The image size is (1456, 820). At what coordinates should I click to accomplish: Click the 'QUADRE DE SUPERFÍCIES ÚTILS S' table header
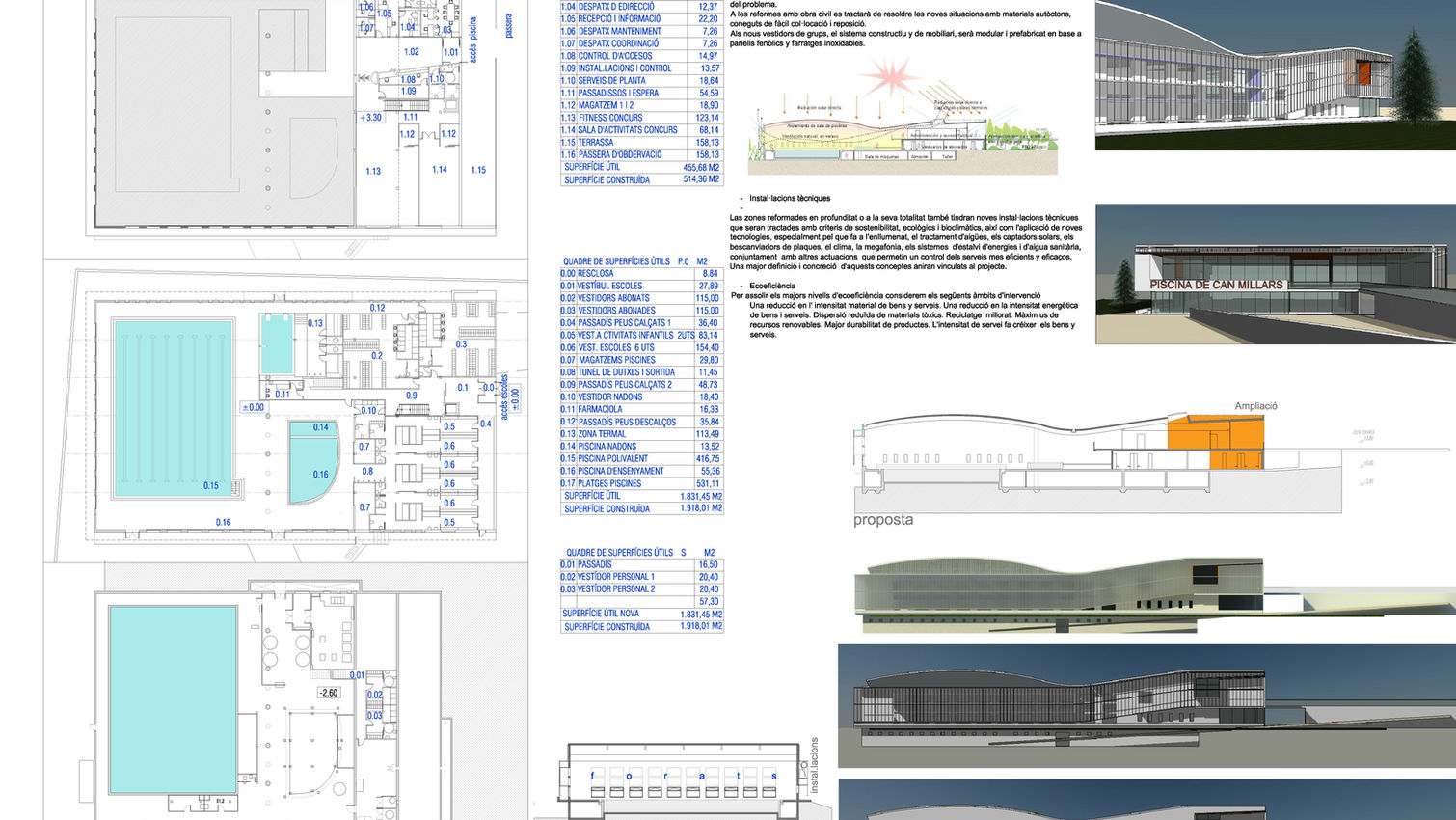pos(640,553)
